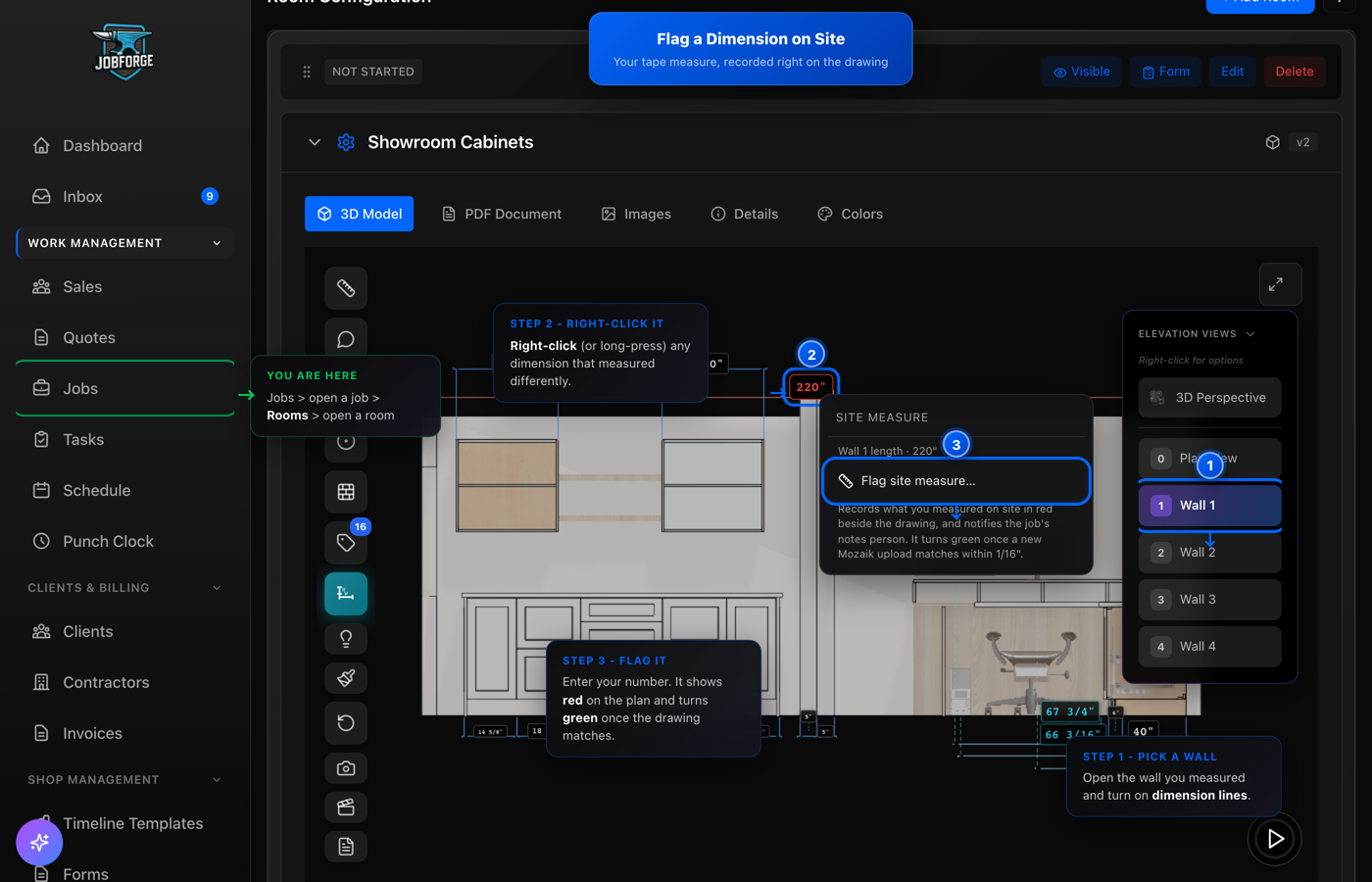Image resolution: width=1372 pixels, height=882 pixels.
Task: Collapse the Elevation Views panel
Action: [x=1250, y=334]
